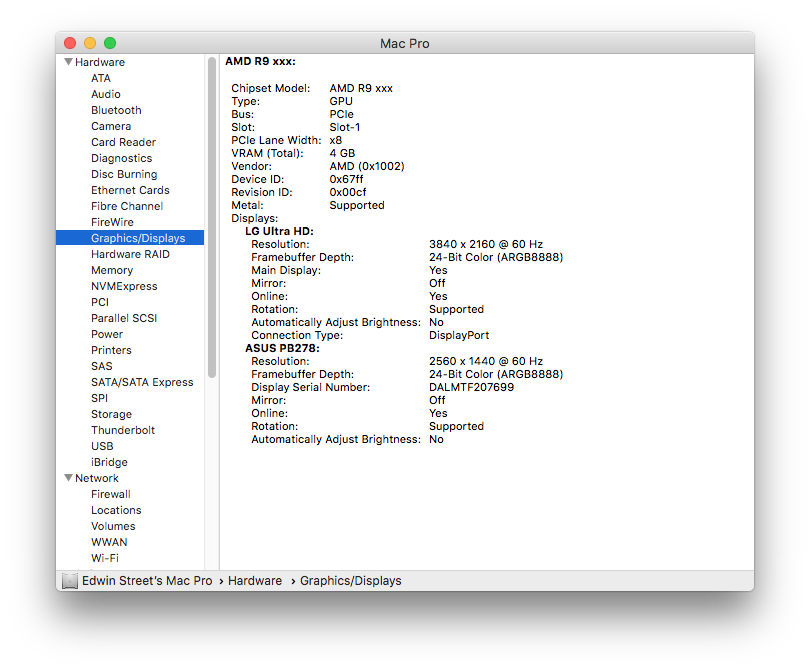Image resolution: width=810 pixels, height=671 pixels.
Task: Select iBridge in the sidebar
Action: tap(109, 462)
